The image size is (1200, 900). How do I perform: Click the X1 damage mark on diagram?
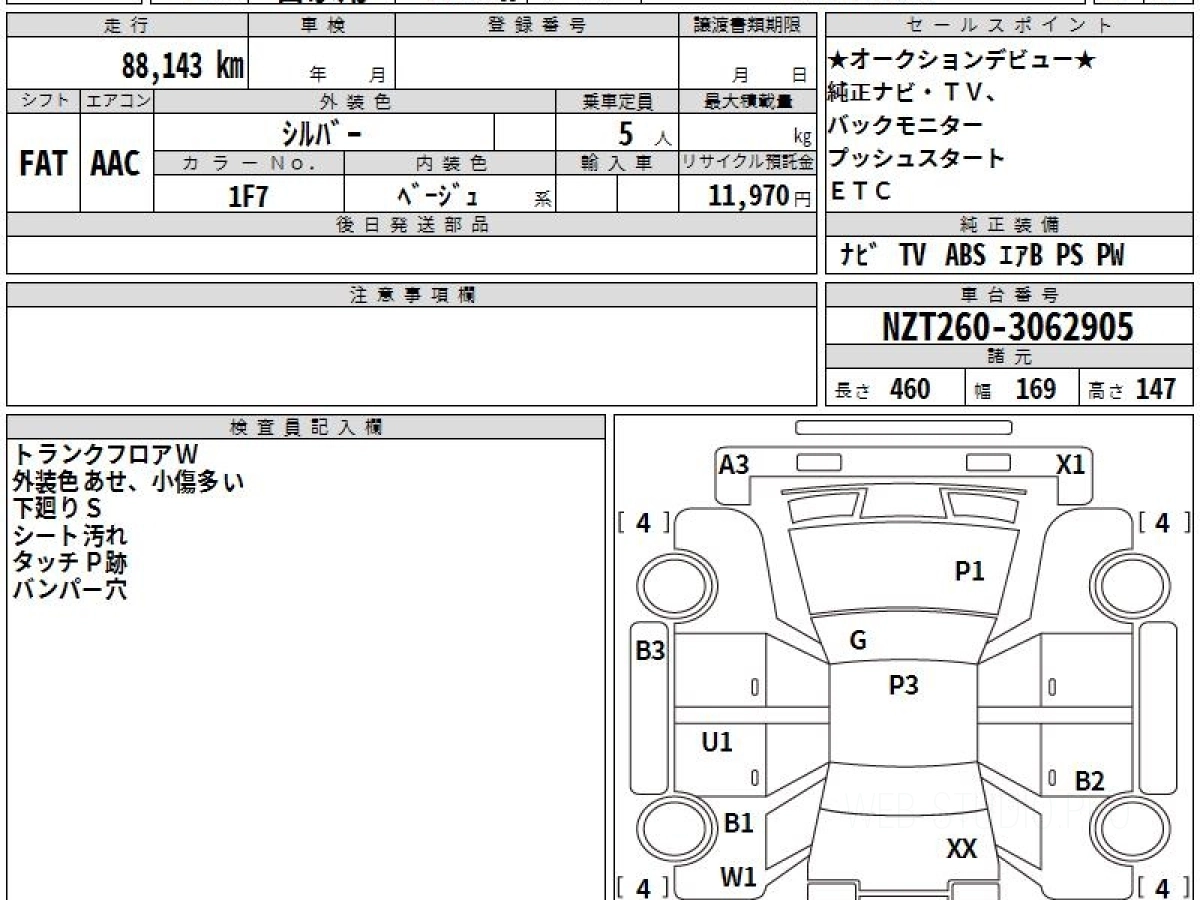(x=1071, y=464)
